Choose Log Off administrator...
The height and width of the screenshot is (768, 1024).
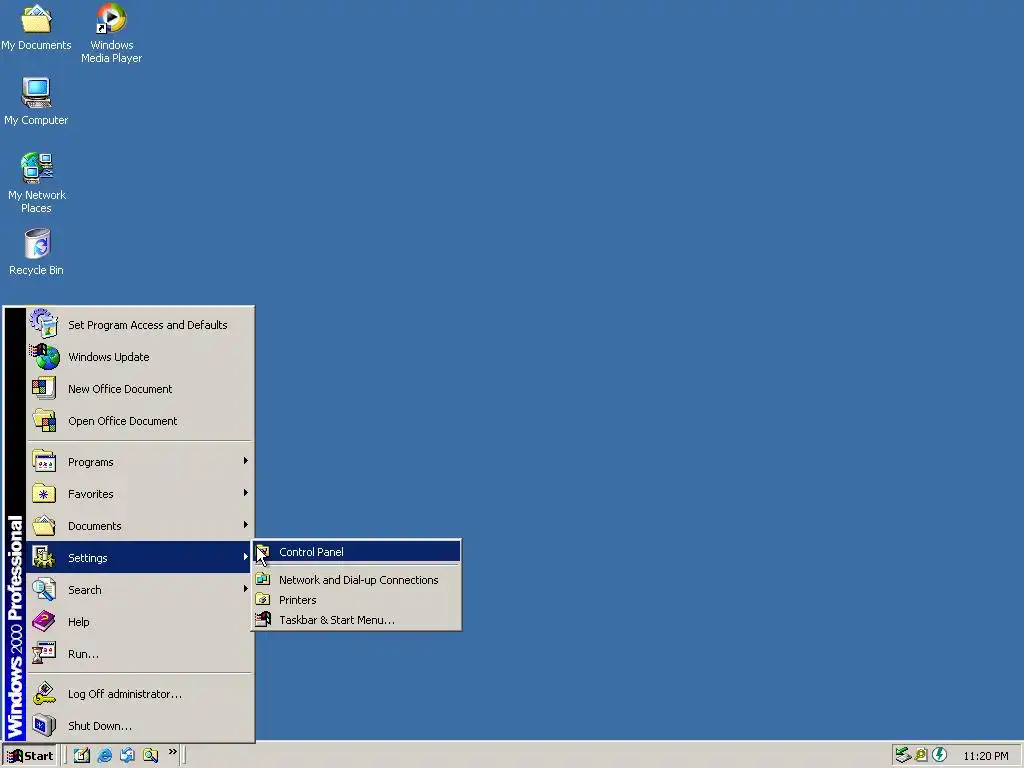coord(139,694)
